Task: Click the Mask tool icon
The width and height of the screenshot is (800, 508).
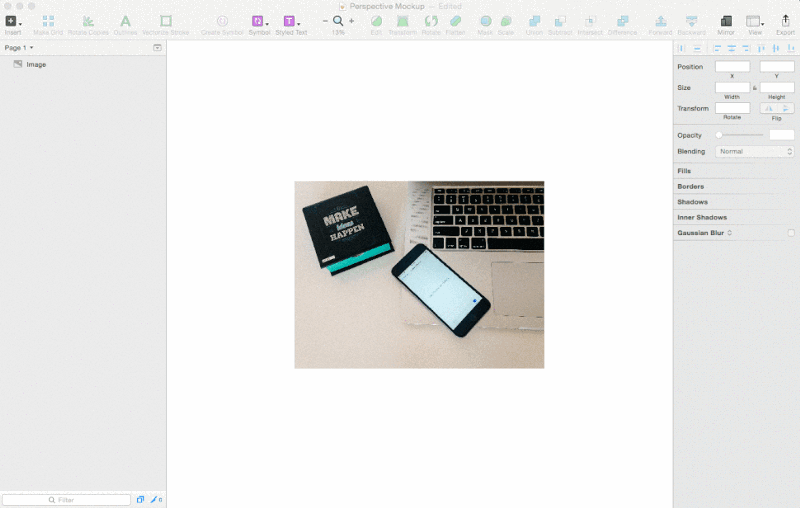Action: [486, 21]
